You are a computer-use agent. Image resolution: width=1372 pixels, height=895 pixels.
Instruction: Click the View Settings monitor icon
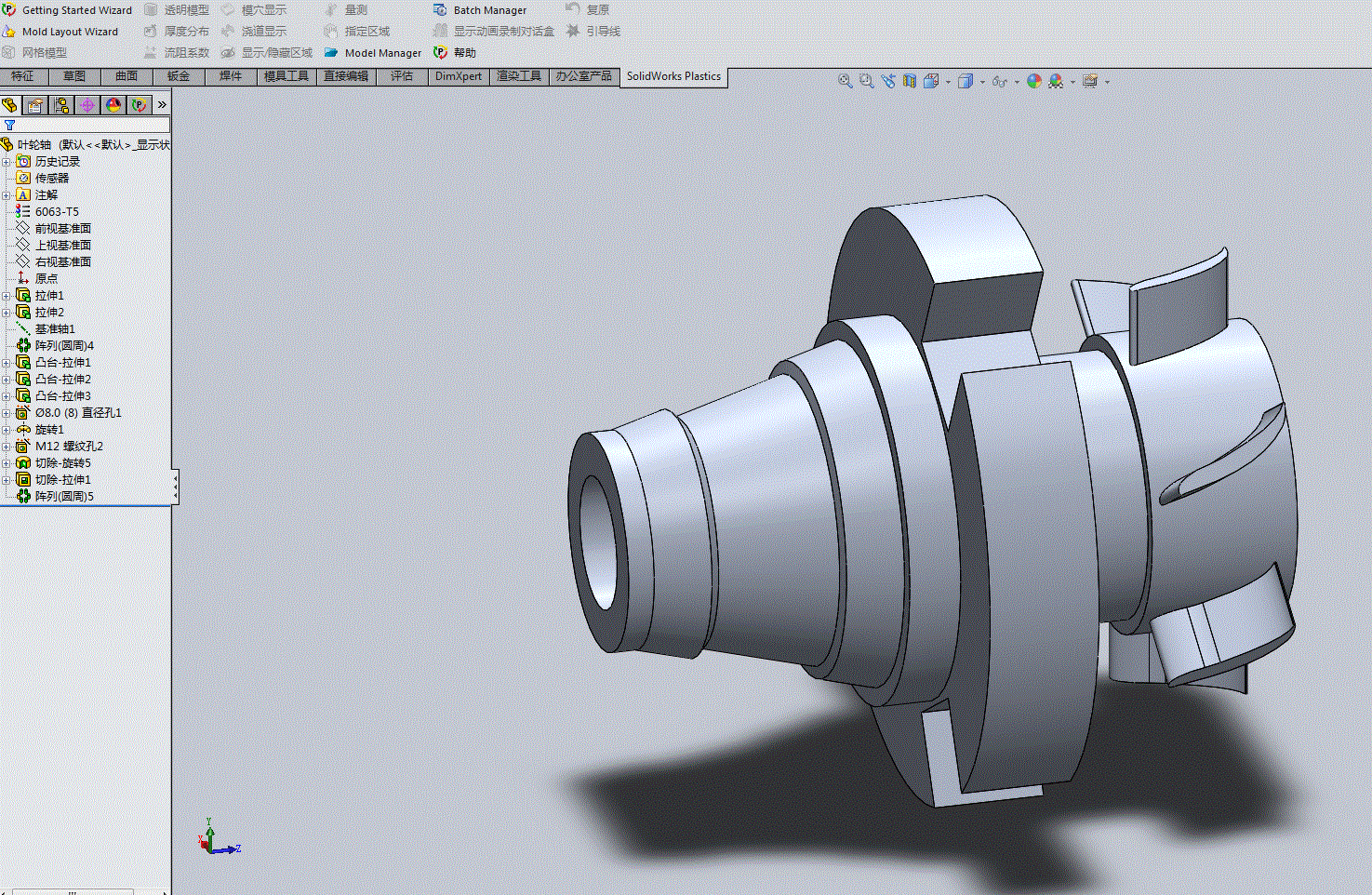click(x=1090, y=81)
